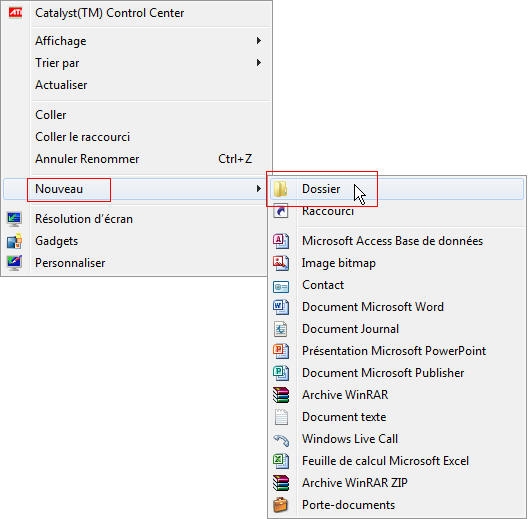Screen dimensions: 528x519
Task: Open Catalyst(TM) Control Center
Action: click(136, 13)
